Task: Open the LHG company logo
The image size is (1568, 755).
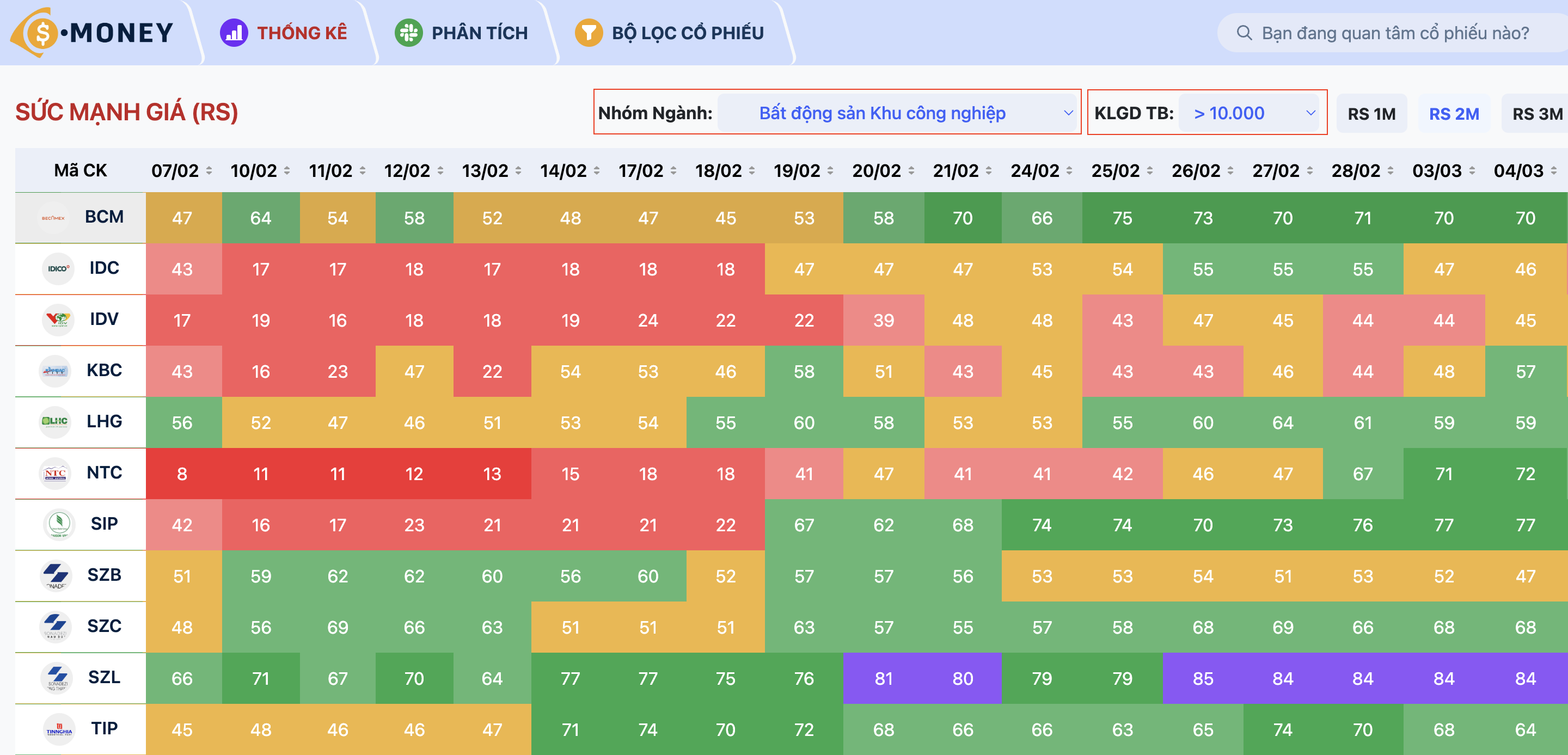Action: click(x=55, y=422)
